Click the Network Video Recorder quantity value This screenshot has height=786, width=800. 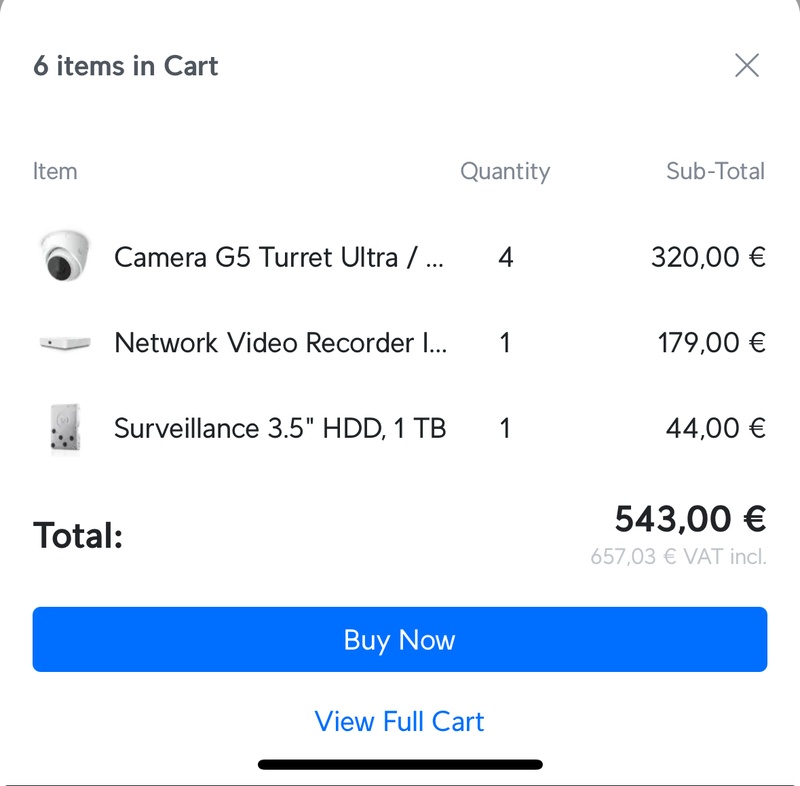tap(505, 343)
